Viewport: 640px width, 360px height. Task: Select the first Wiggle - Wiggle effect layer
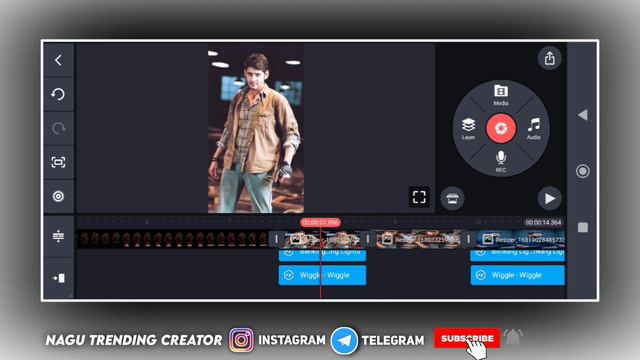(x=322, y=275)
